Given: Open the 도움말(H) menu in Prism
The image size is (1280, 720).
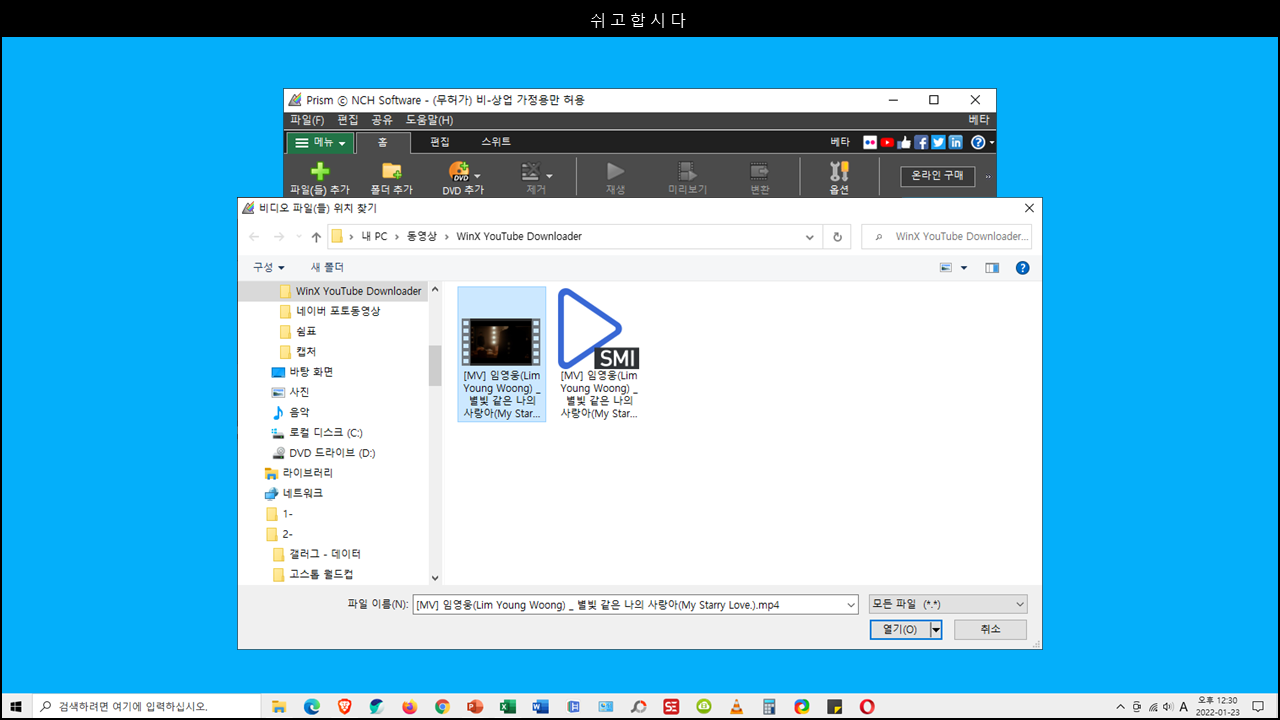Looking at the screenshot, I should 429,120.
